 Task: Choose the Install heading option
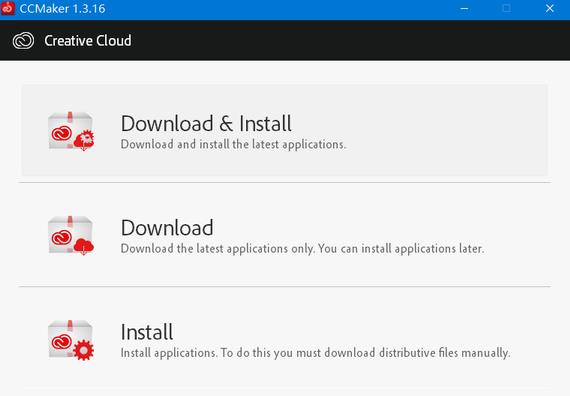pyautogui.click(x=147, y=332)
